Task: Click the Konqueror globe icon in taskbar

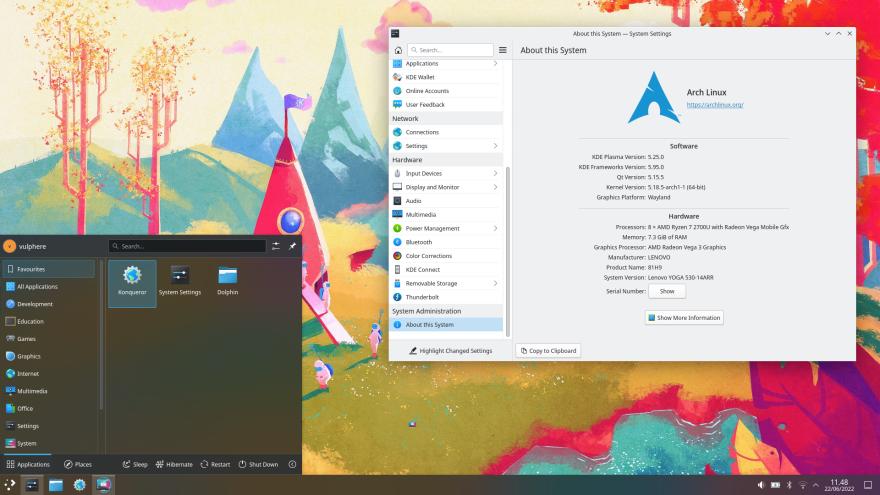Action: [79, 485]
